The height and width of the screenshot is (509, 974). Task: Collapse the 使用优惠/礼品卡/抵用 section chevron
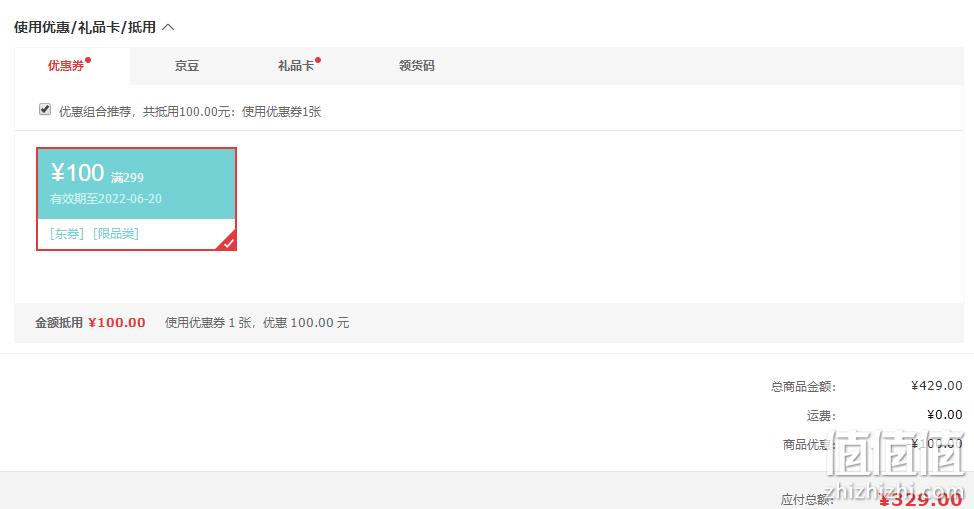168,27
